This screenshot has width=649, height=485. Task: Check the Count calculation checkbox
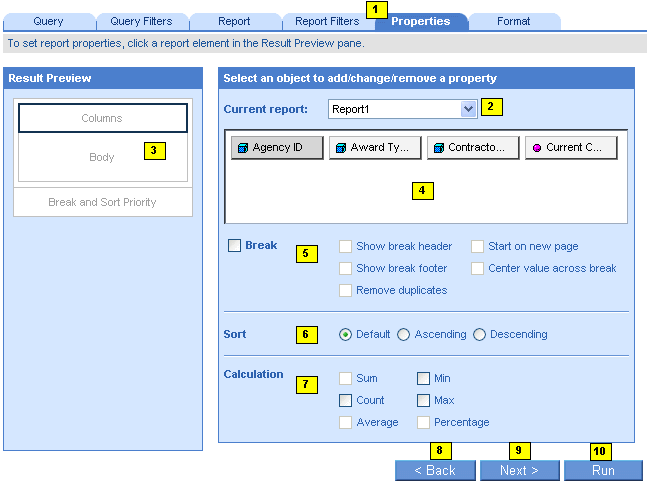coord(346,401)
